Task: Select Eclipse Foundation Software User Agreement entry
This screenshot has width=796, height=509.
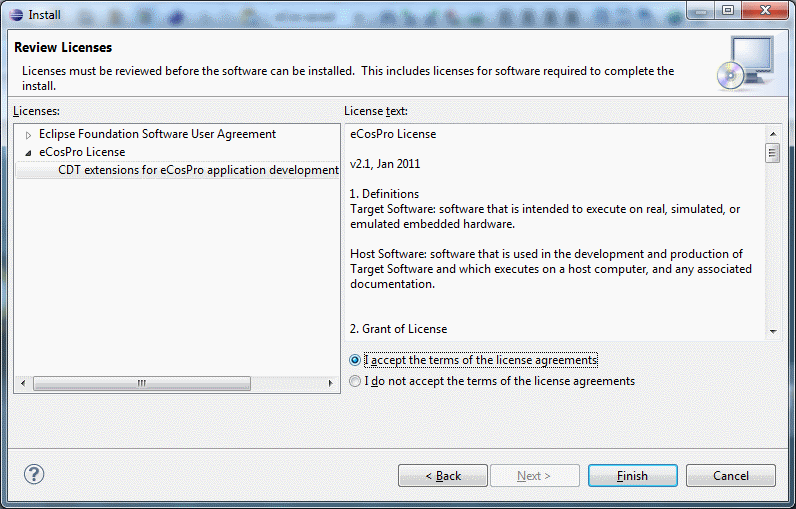Action: [157, 134]
